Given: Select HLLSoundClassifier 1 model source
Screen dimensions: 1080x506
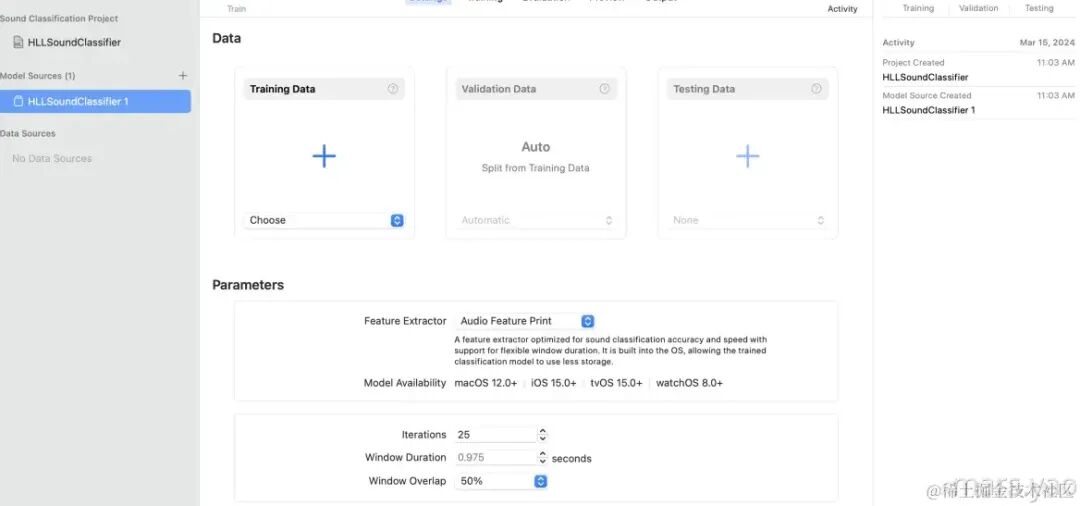Looking at the screenshot, I should [94, 101].
